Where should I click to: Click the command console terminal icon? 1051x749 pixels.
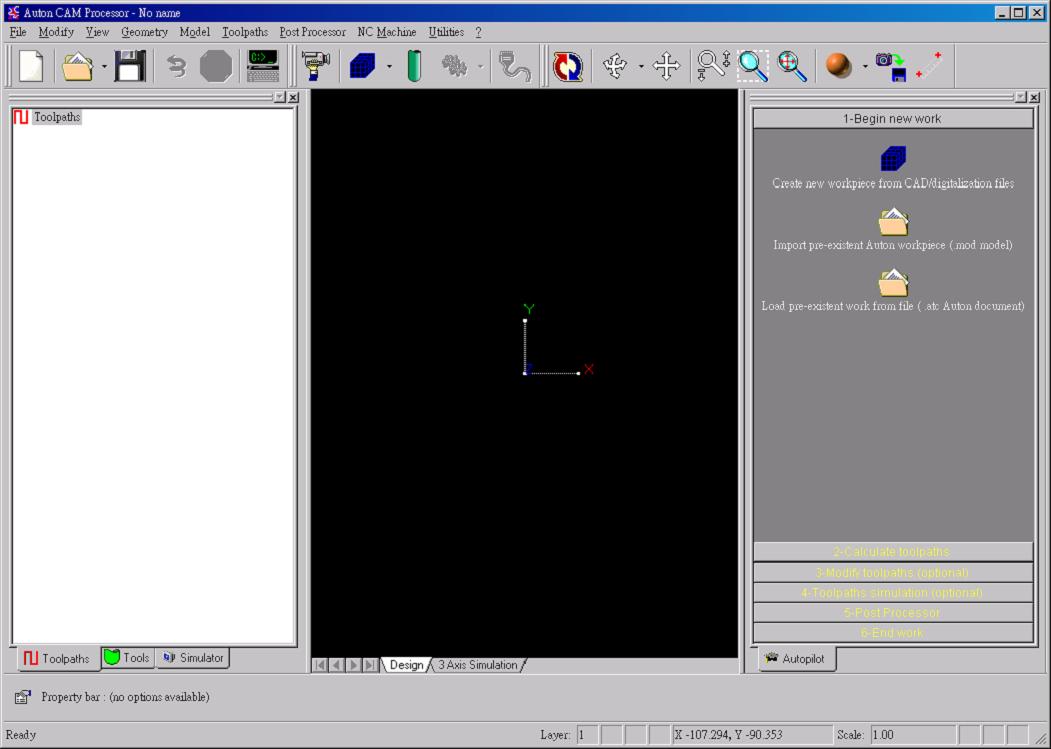point(263,66)
